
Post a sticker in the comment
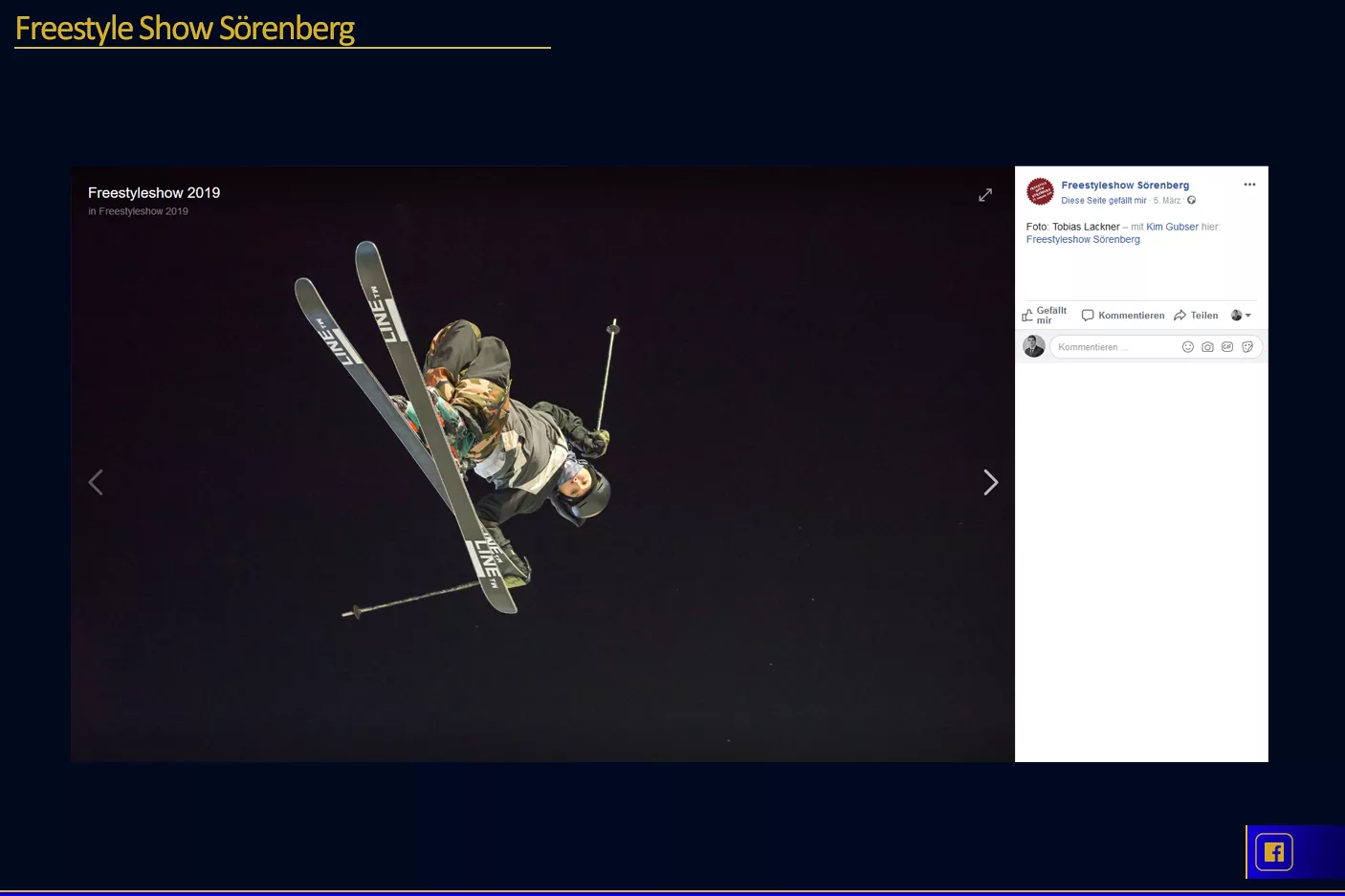1247,347
